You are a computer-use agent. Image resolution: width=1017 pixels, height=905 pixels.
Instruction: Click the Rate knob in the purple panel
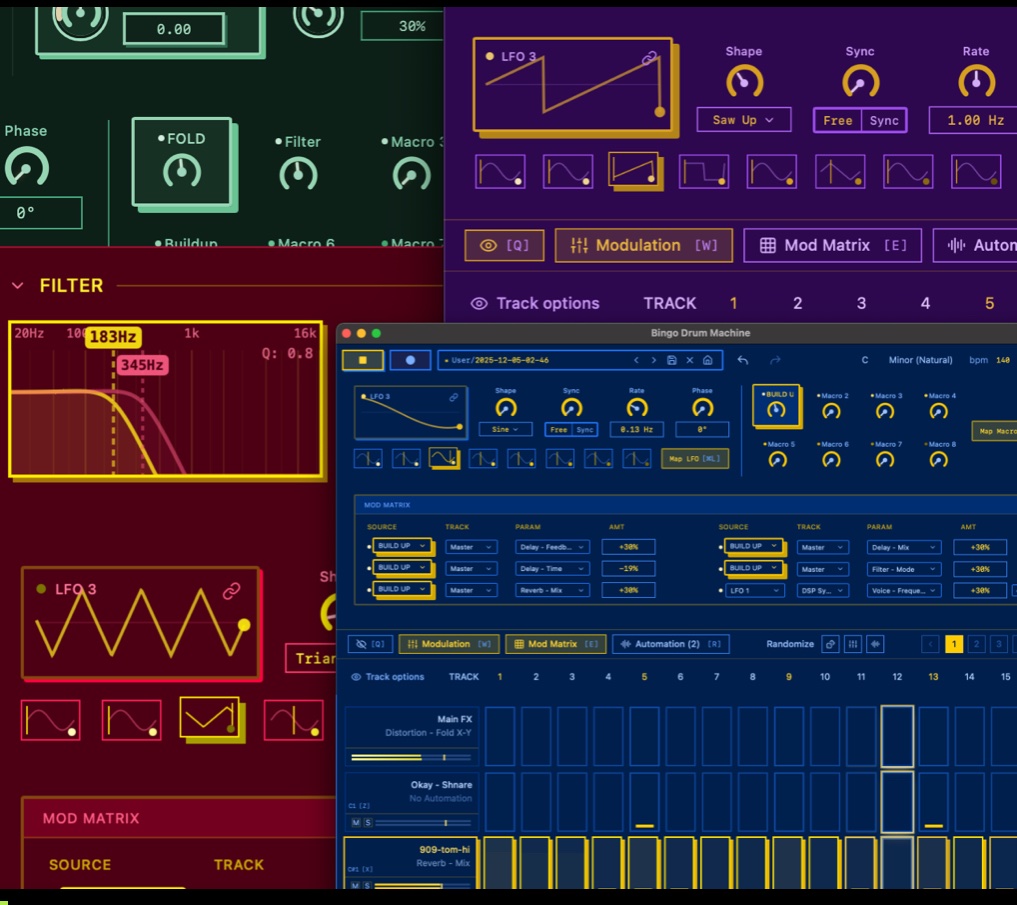click(x=976, y=82)
